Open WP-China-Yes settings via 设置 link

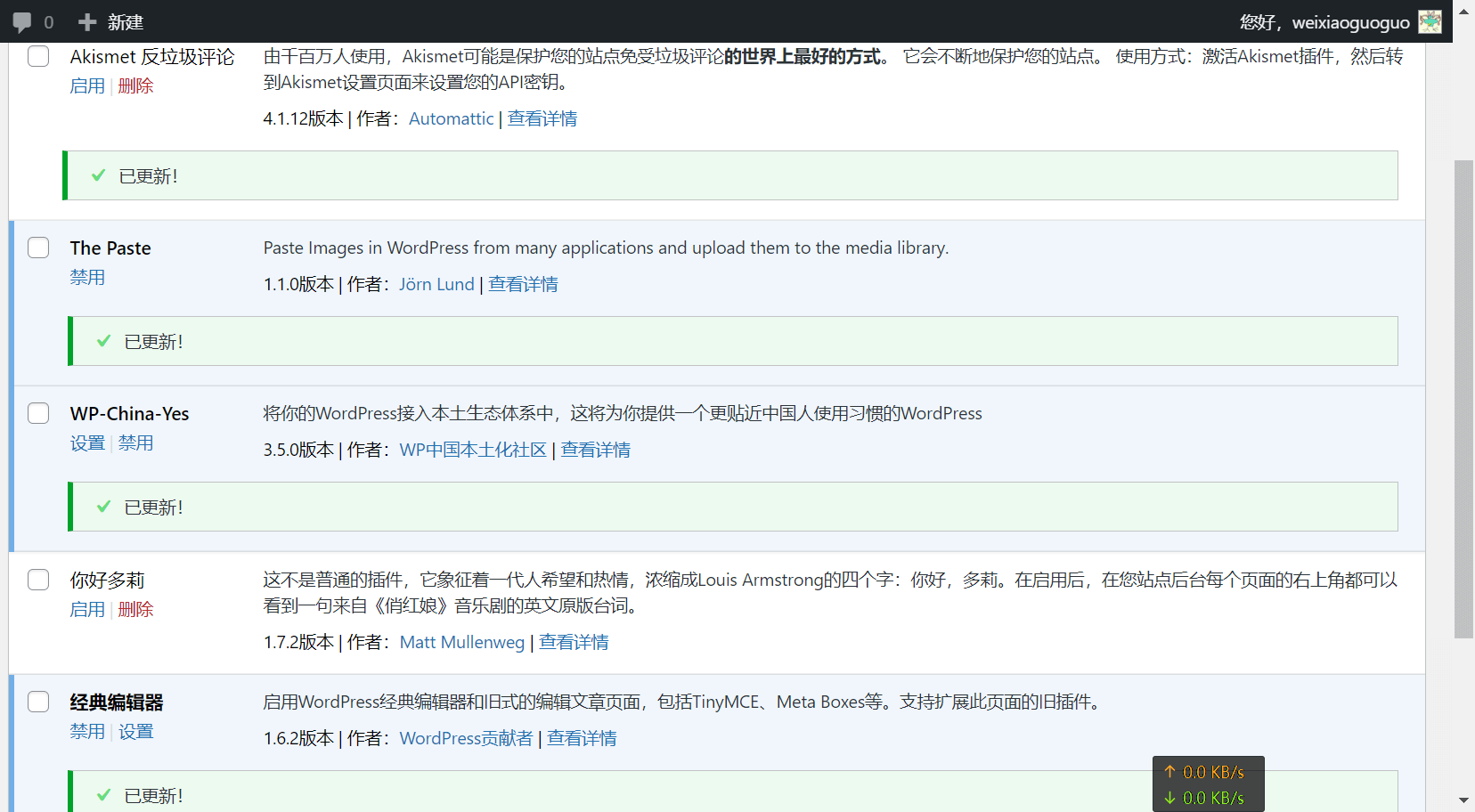pyautogui.click(x=87, y=443)
